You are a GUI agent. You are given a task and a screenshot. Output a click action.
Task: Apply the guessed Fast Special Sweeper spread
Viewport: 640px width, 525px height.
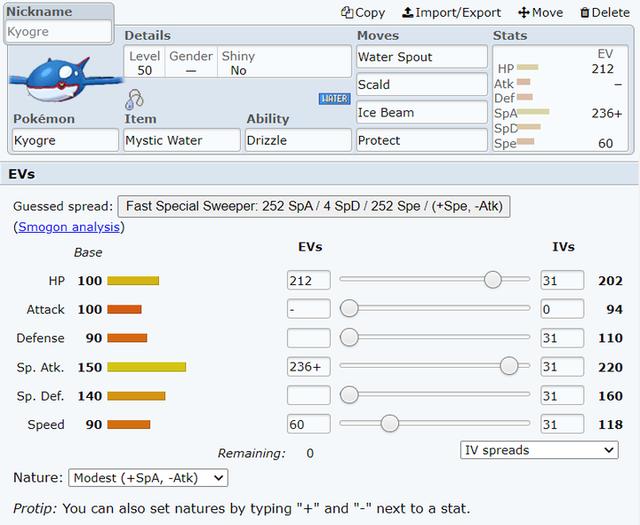tap(314, 206)
